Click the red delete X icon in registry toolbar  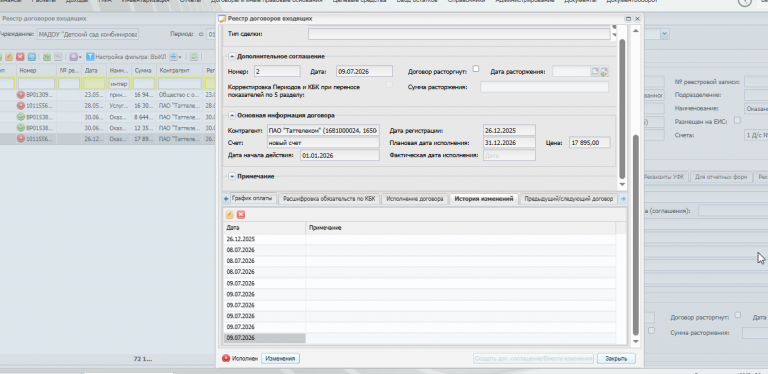tap(20, 57)
